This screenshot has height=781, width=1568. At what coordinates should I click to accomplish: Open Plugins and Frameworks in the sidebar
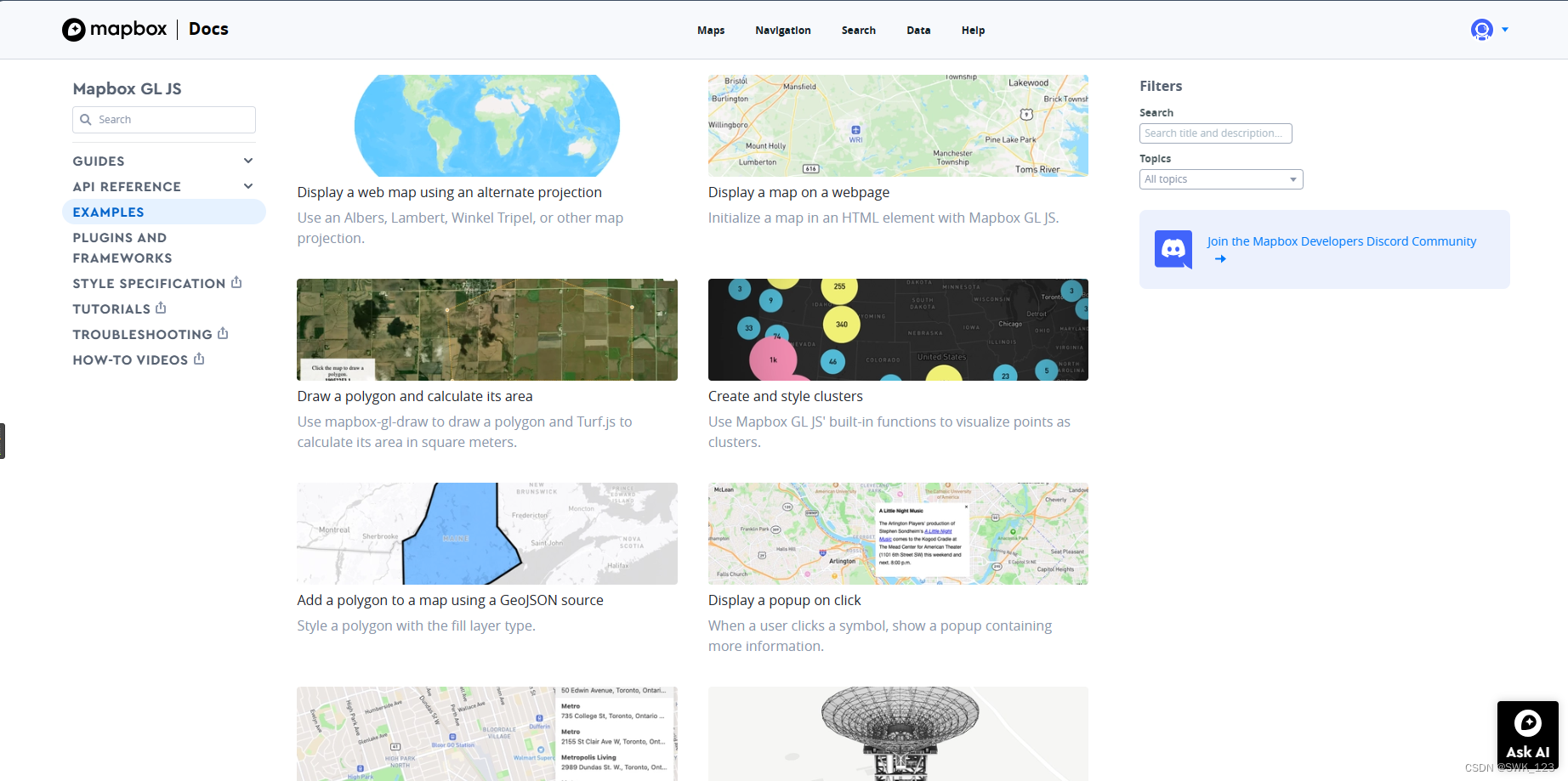point(122,248)
